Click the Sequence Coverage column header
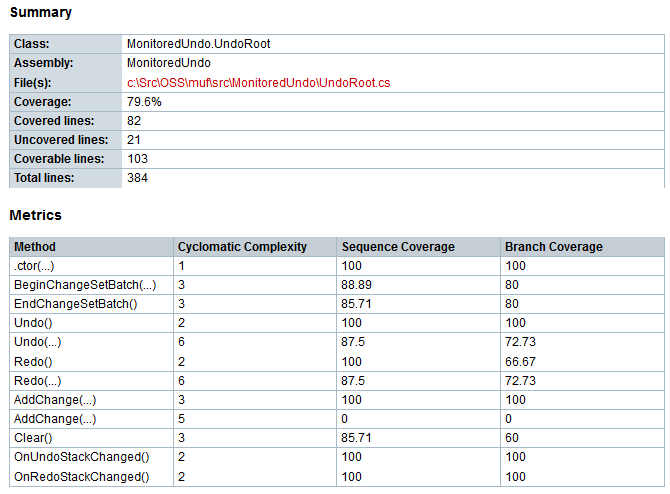The height and width of the screenshot is (494, 670). 398,247
